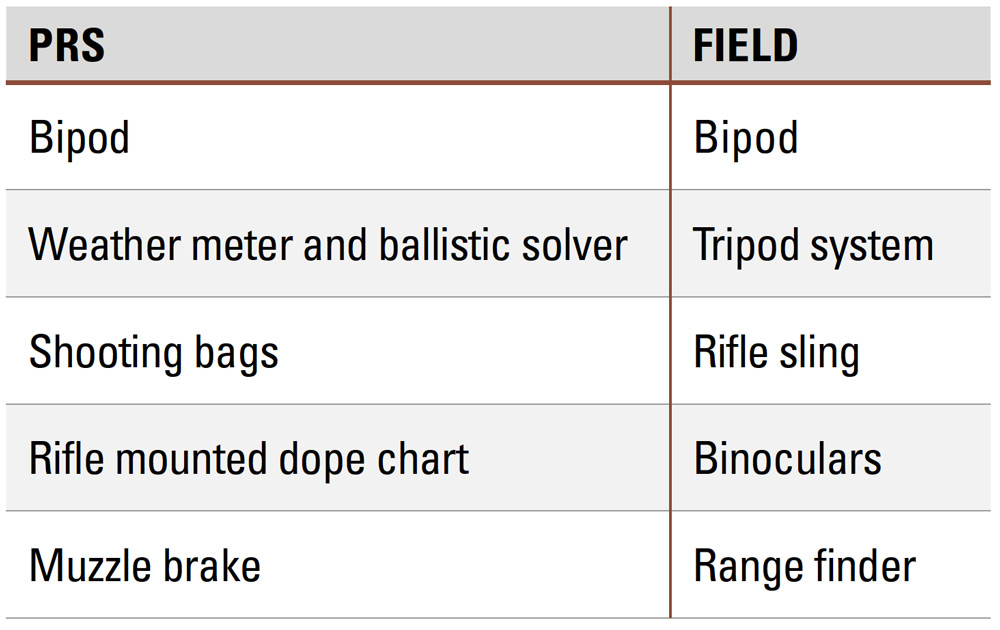Click the PRS column header
The height and width of the screenshot is (630, 1000).
coord(338,44)
